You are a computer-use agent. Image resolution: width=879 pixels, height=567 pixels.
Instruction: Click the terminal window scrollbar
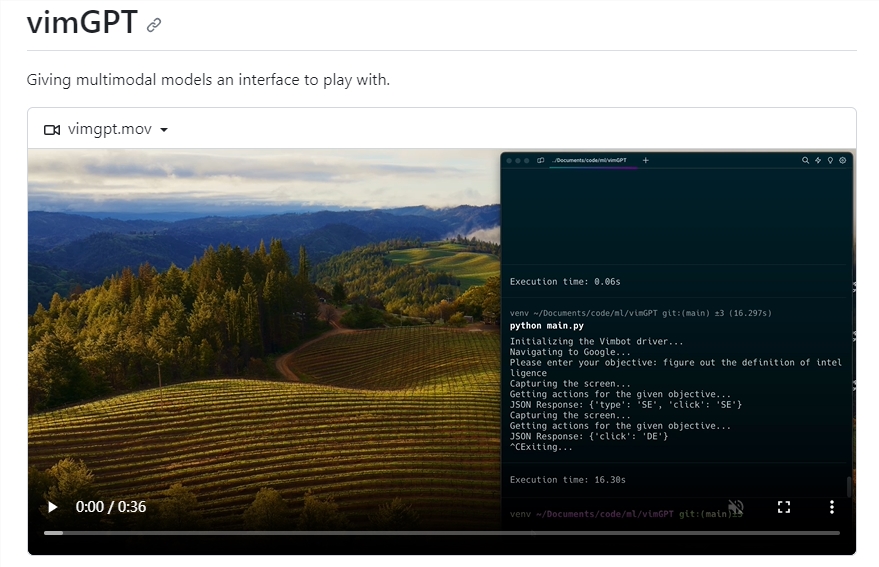click(x=849, y=486)
